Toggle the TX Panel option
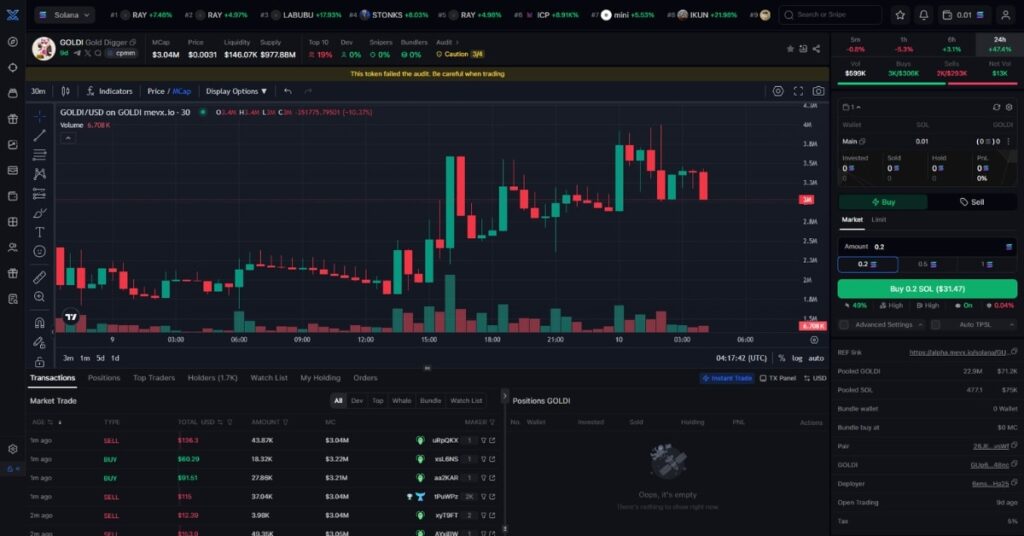The height and width of the screenshot is (536, 1024). click(778, 378)
